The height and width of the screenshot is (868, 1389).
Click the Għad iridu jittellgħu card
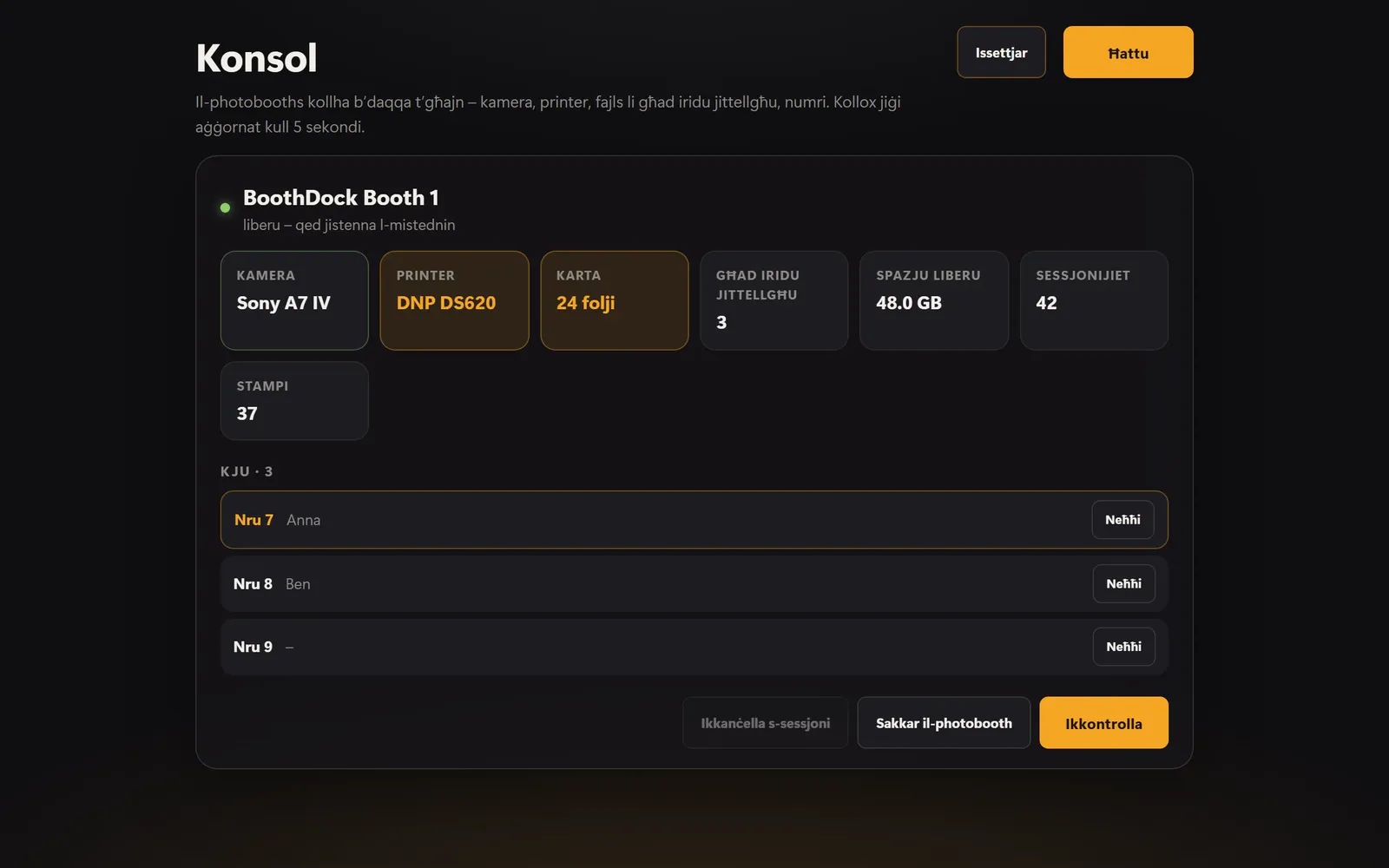coord(773,300)
